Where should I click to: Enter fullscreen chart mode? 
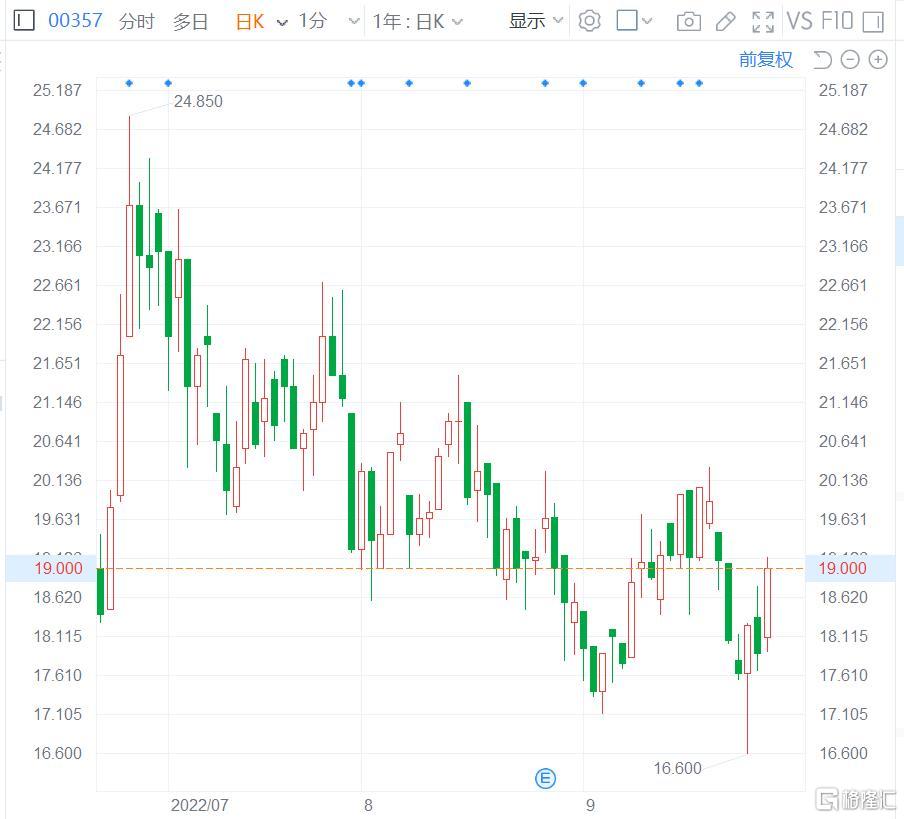[763, 21]
